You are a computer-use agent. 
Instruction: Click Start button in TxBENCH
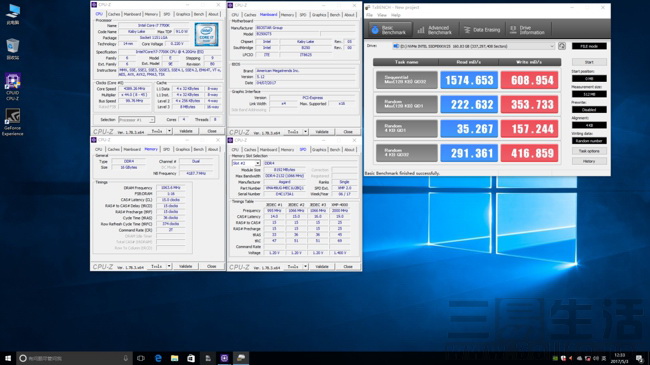pos(589,62)
